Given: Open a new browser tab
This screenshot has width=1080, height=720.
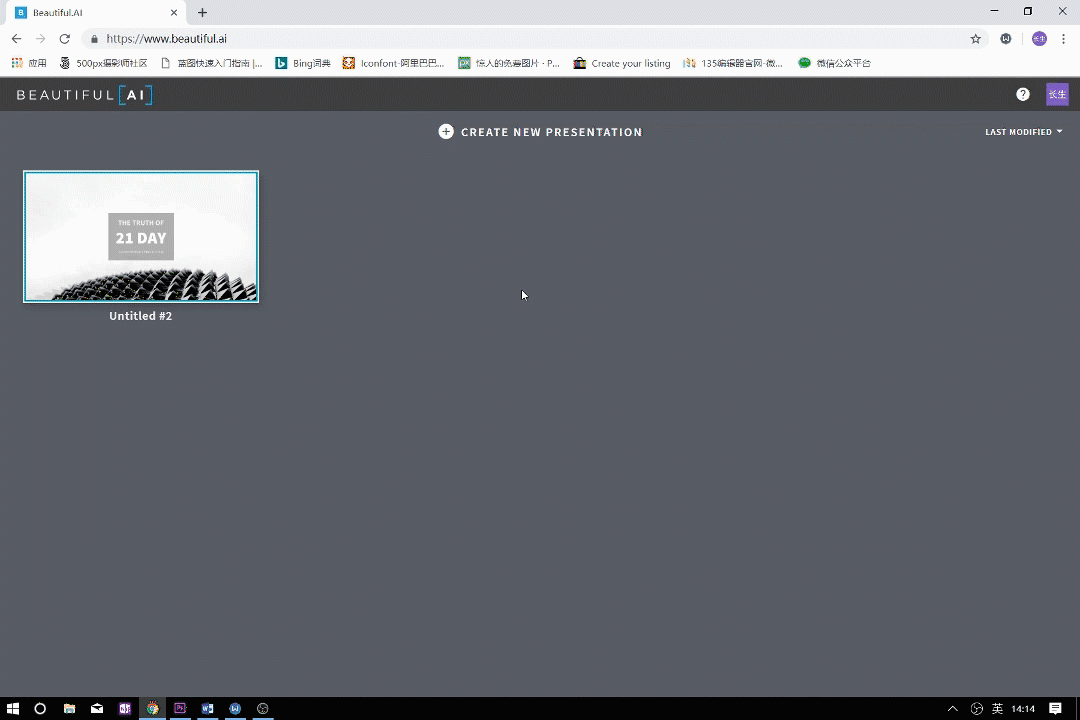Looking at the screenshot, I should point(202,12).
